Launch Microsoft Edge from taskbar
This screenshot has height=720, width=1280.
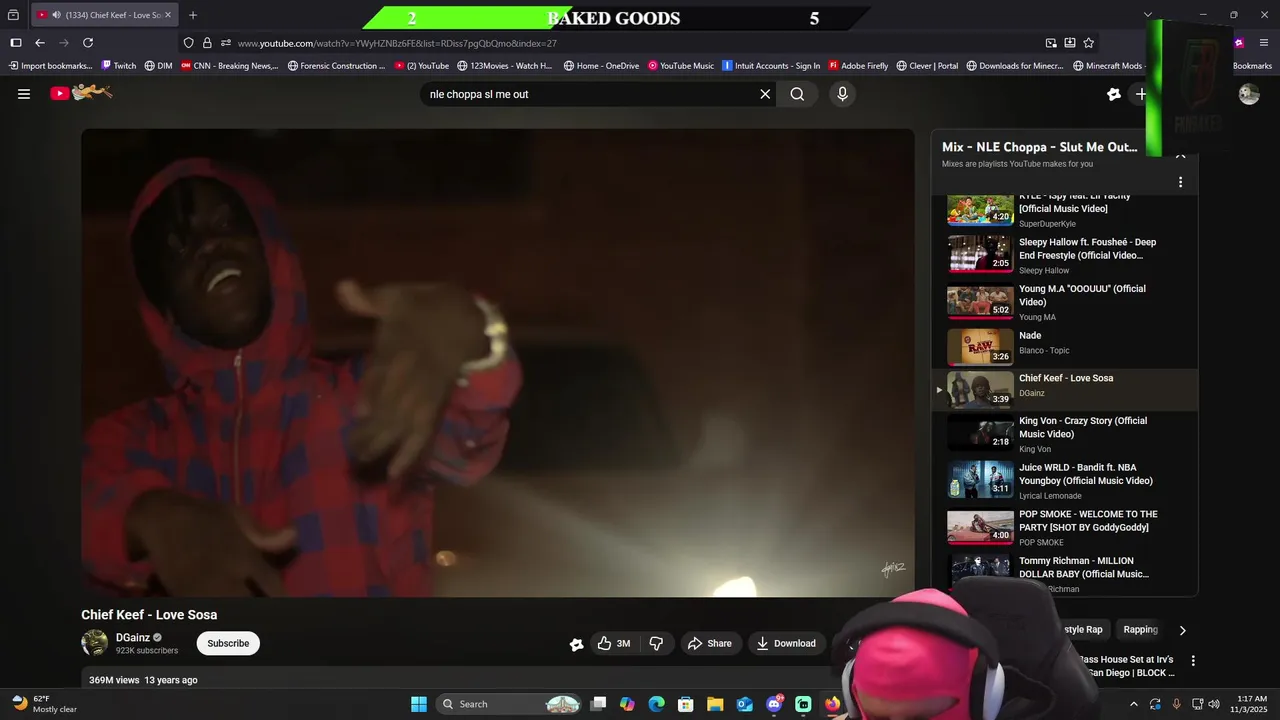656,704
